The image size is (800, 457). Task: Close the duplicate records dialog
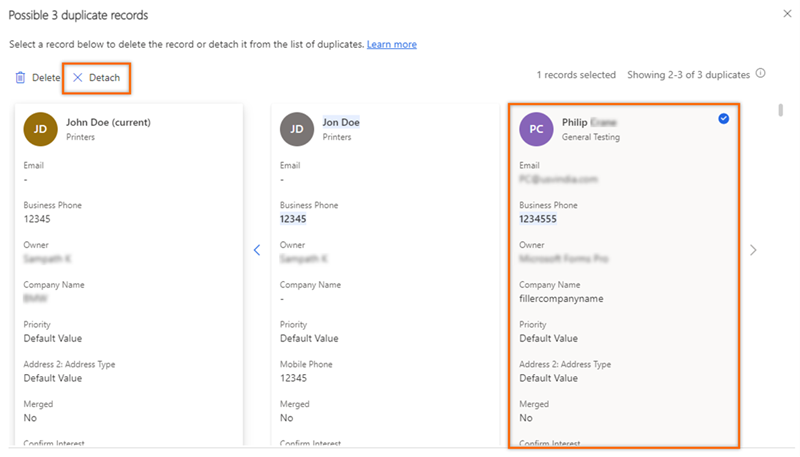click(x=787, y=14)
